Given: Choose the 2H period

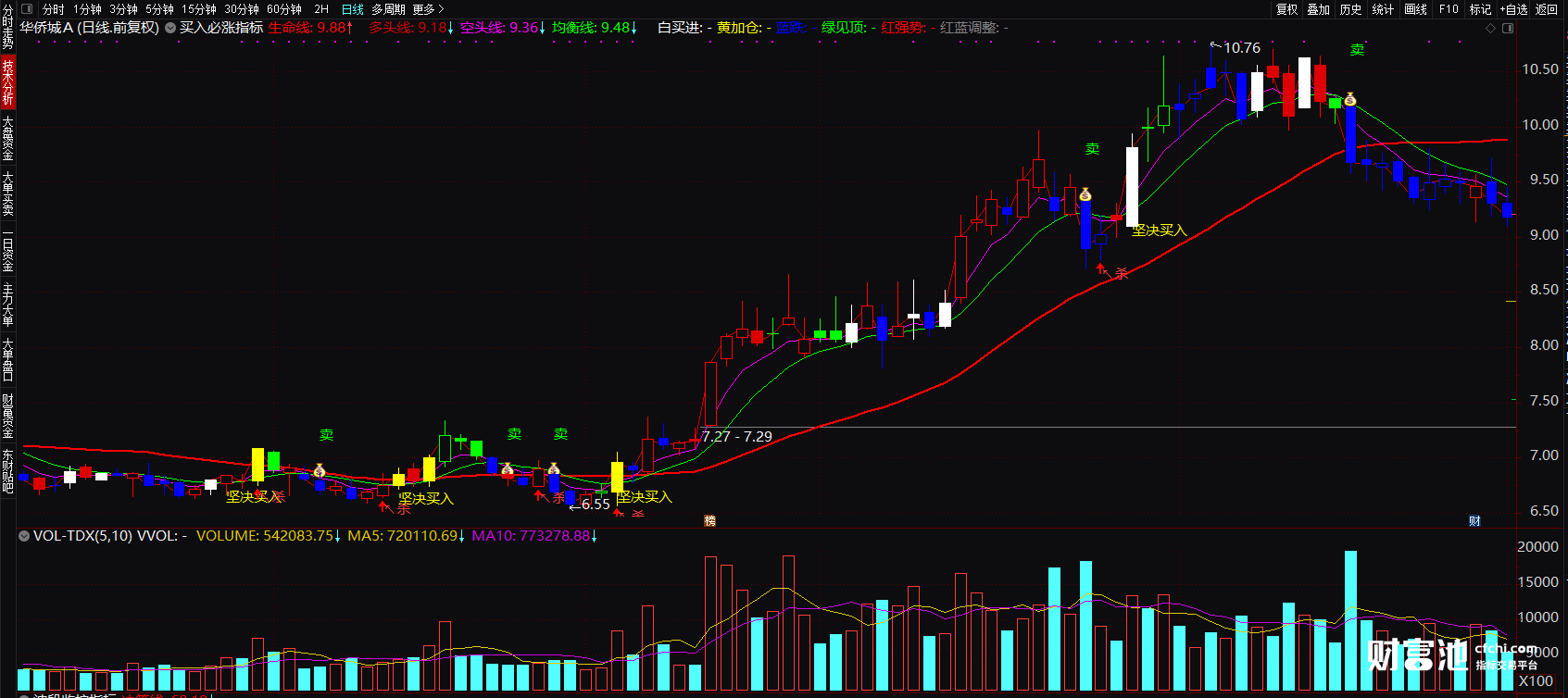Looking at the screenshot, I should click(321, 9).
